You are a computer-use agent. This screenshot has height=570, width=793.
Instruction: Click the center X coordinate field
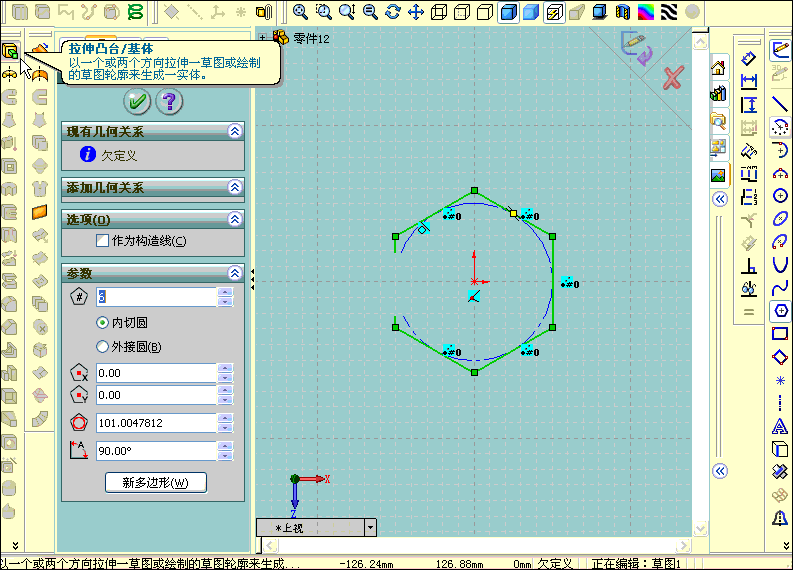click(x=157, y=373)
